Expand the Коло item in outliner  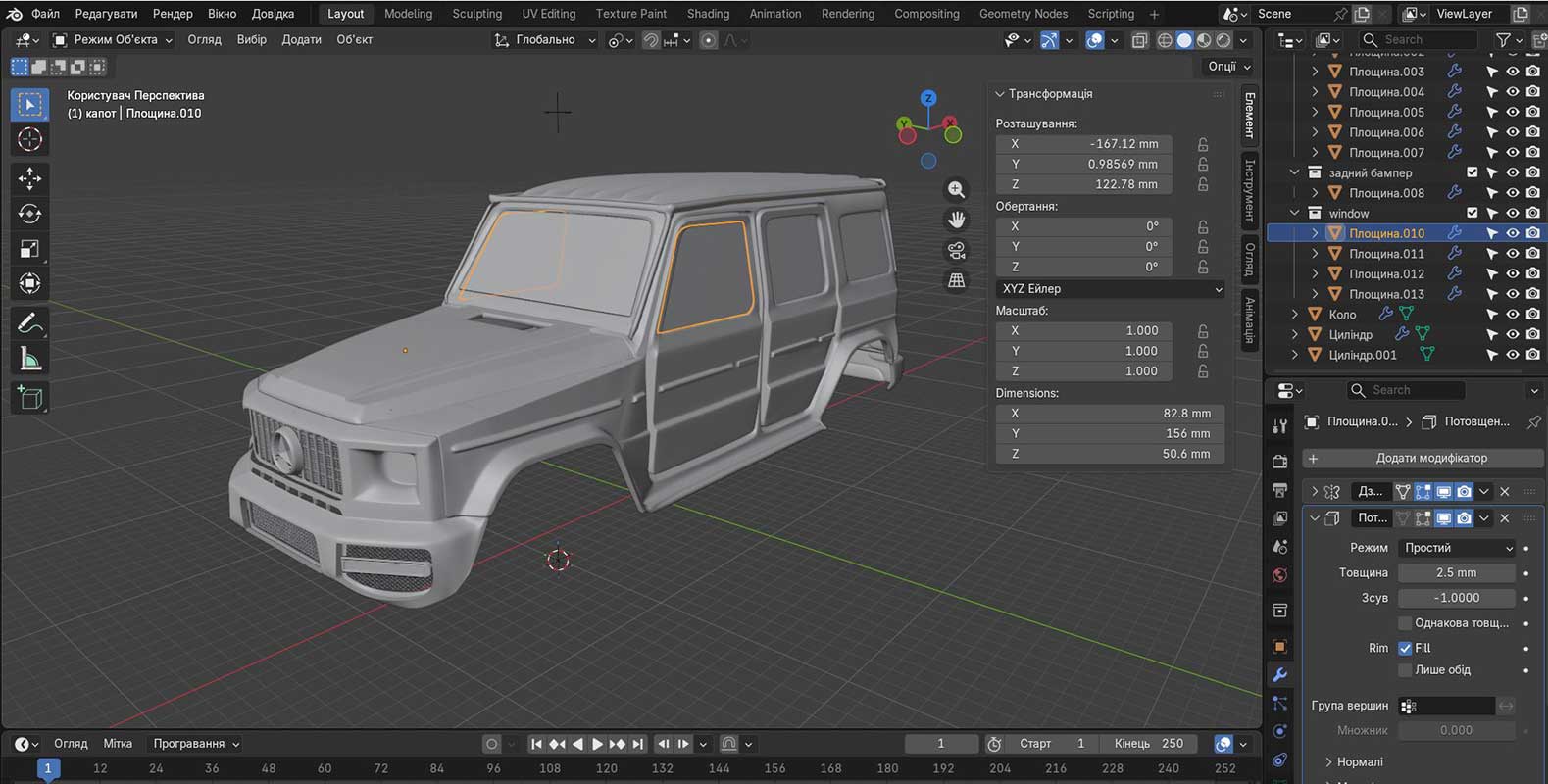1295,315
